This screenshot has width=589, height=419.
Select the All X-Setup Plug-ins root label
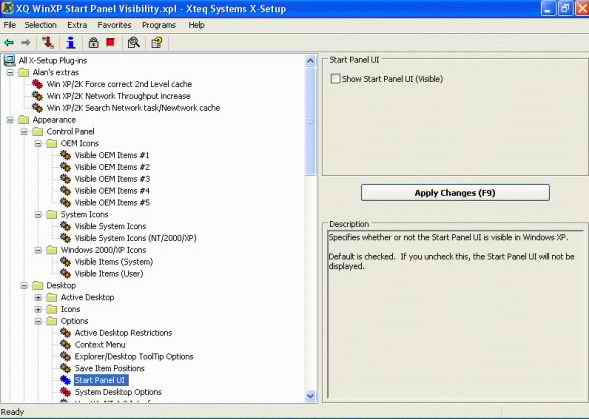[53, 60]
